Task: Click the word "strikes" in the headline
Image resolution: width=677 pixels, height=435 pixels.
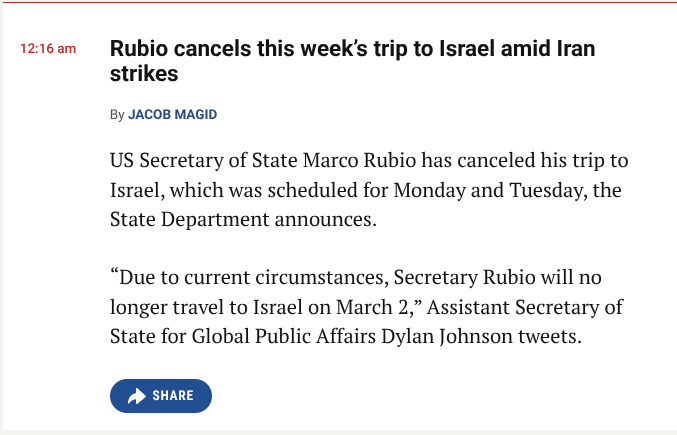Action: (144, 74)
